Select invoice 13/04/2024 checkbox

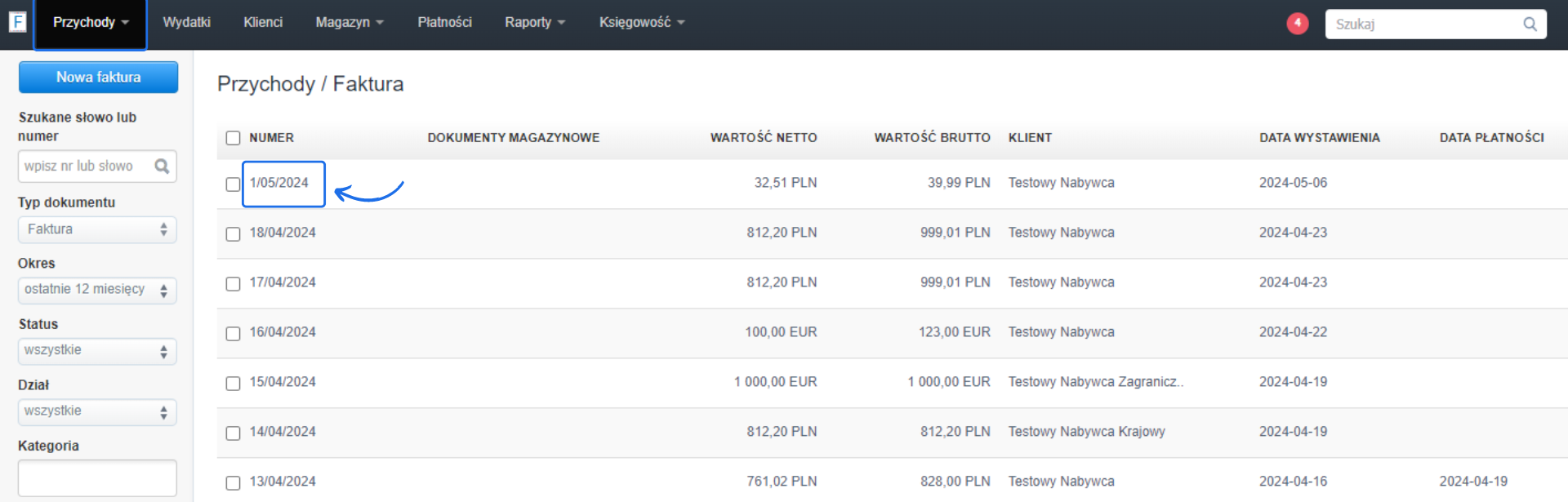(x=233, y=483)
